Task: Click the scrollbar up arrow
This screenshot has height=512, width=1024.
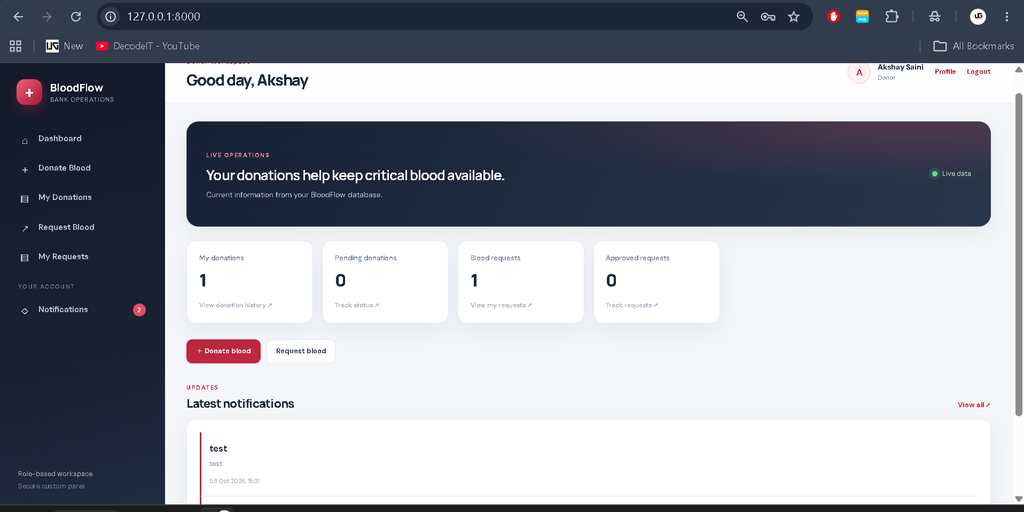Action: (x=1018, y=69)
